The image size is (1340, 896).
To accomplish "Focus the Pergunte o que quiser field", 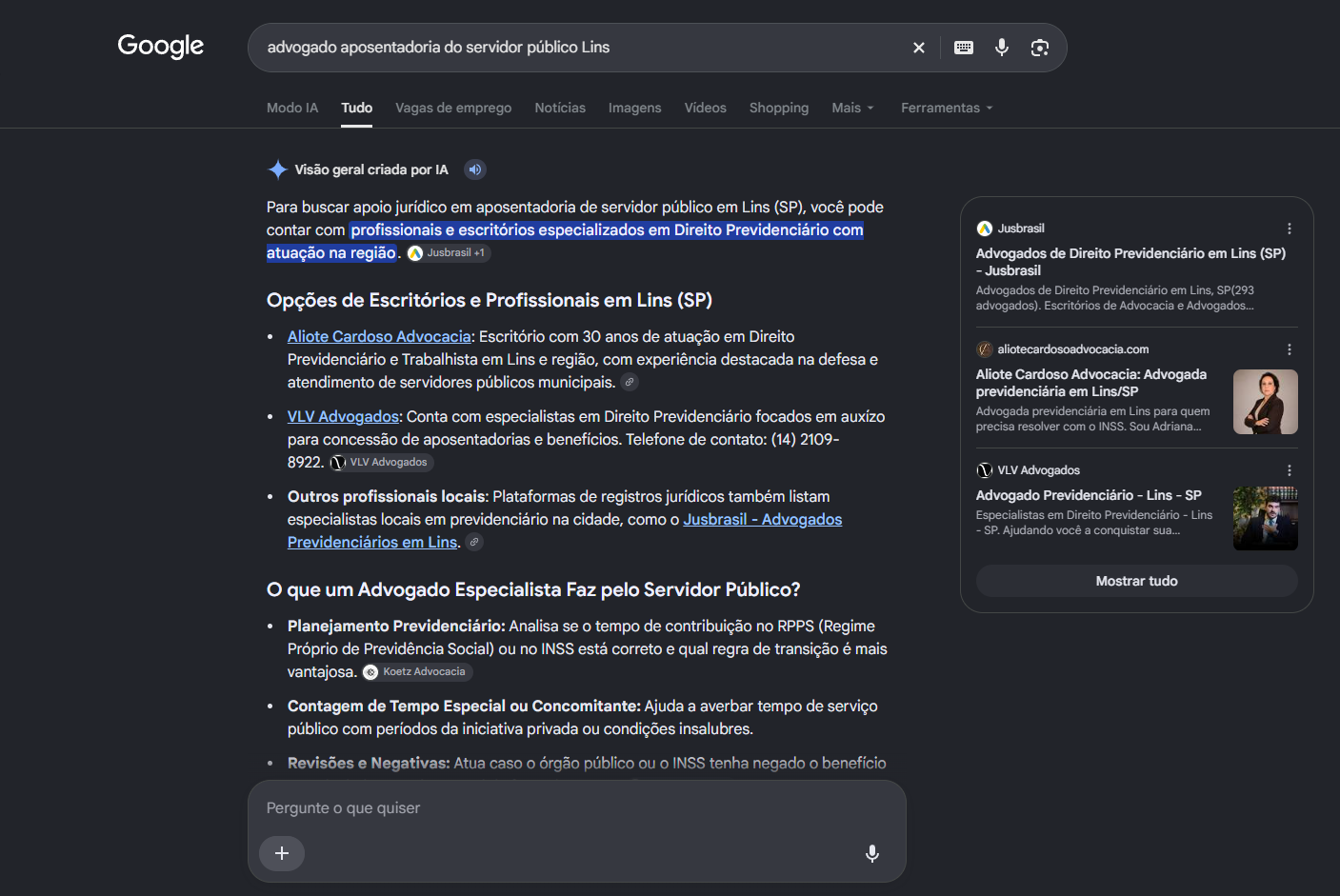I will (576, 808).
